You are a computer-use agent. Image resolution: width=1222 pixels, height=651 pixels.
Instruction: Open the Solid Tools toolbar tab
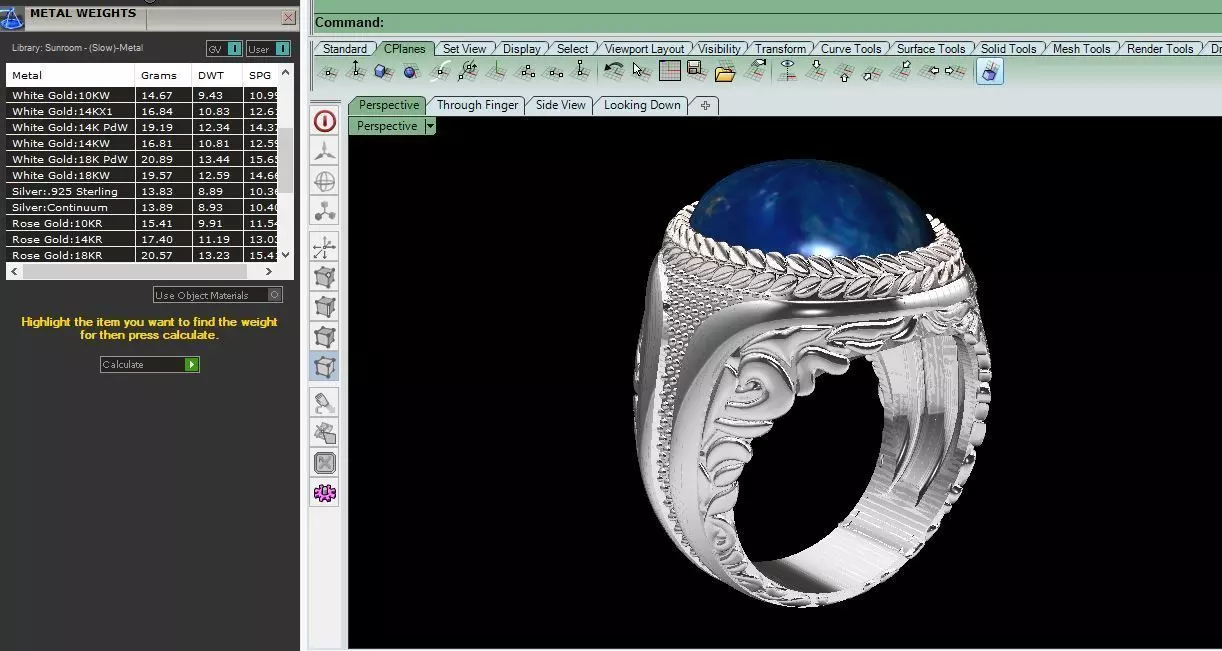point(1008,48)
